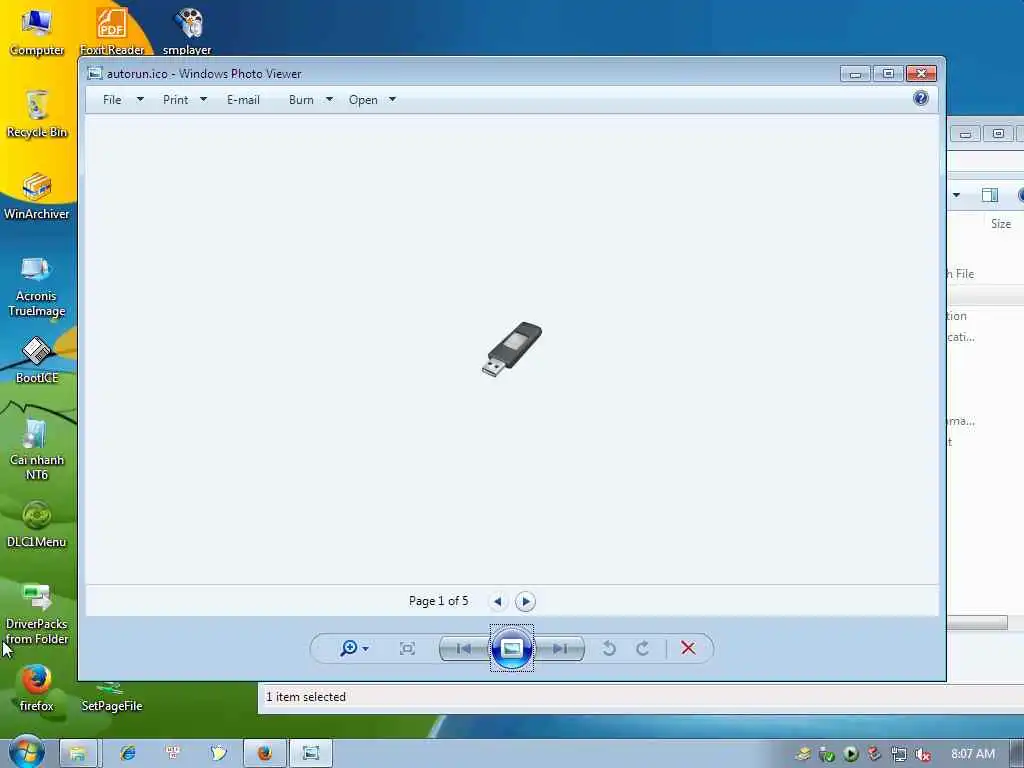
Task: Launch Internet Explorer from the taskbar
Action: coord(128,753)
